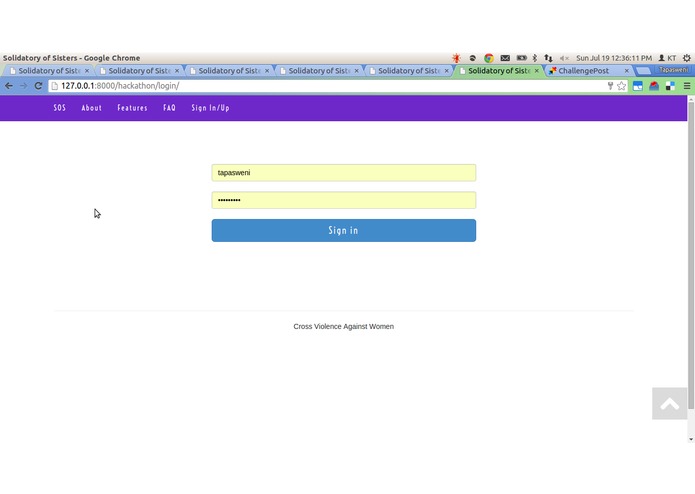
Task: Click the address bar URL
Action: (120, 86)
